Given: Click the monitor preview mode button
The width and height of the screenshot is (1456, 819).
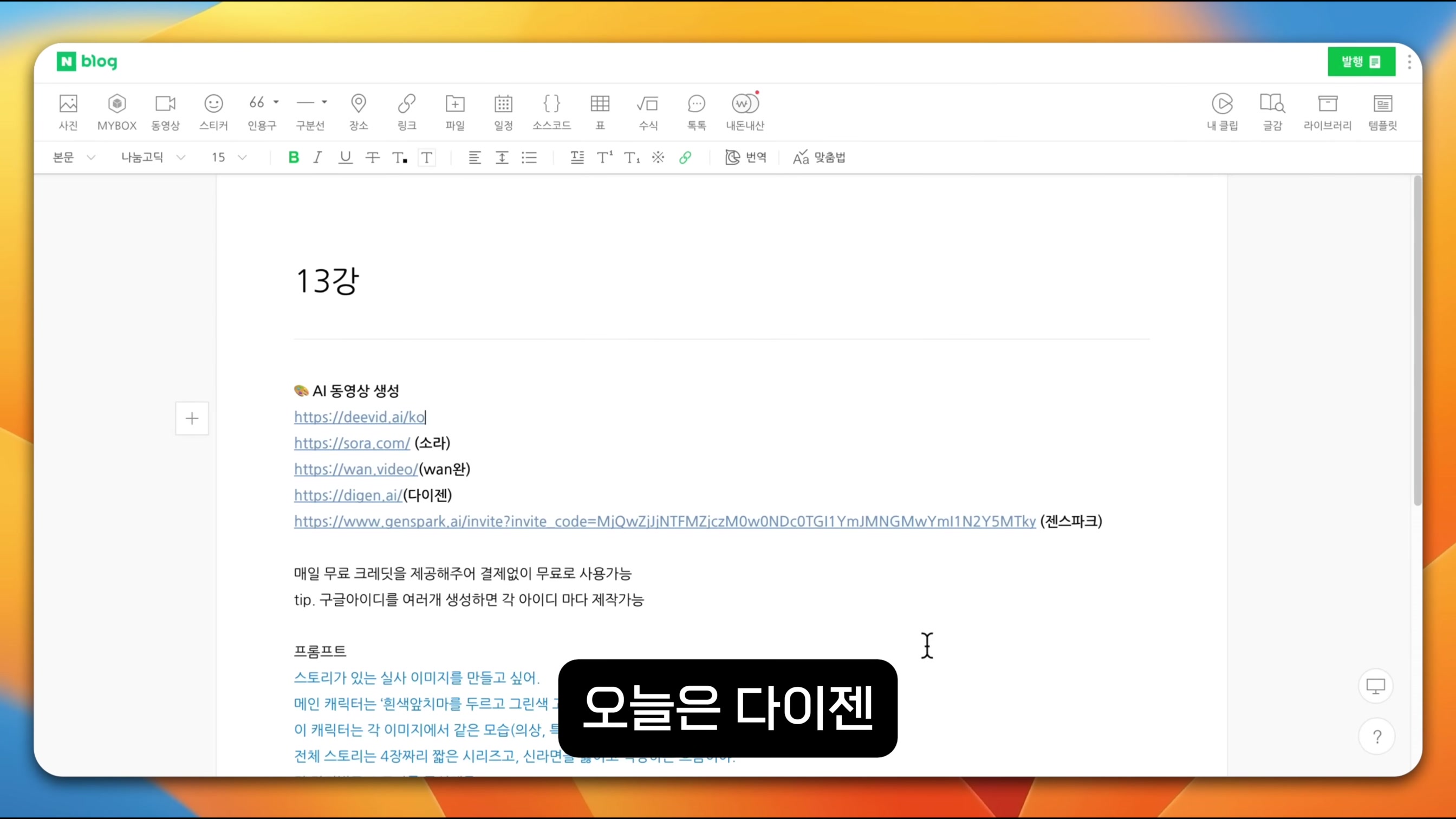Looking at the screenshot, I should coord(1376,686).
